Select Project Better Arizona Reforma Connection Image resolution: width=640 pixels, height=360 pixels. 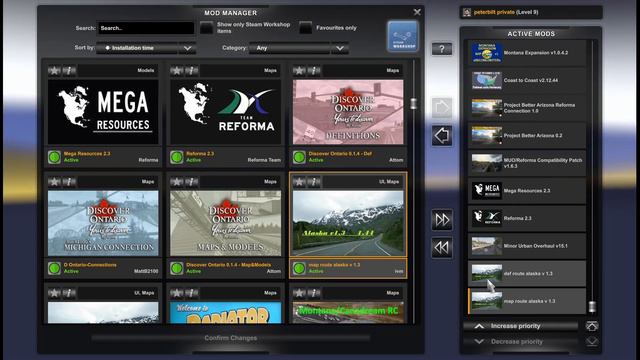pyautogui.click(x=527, y=108)
